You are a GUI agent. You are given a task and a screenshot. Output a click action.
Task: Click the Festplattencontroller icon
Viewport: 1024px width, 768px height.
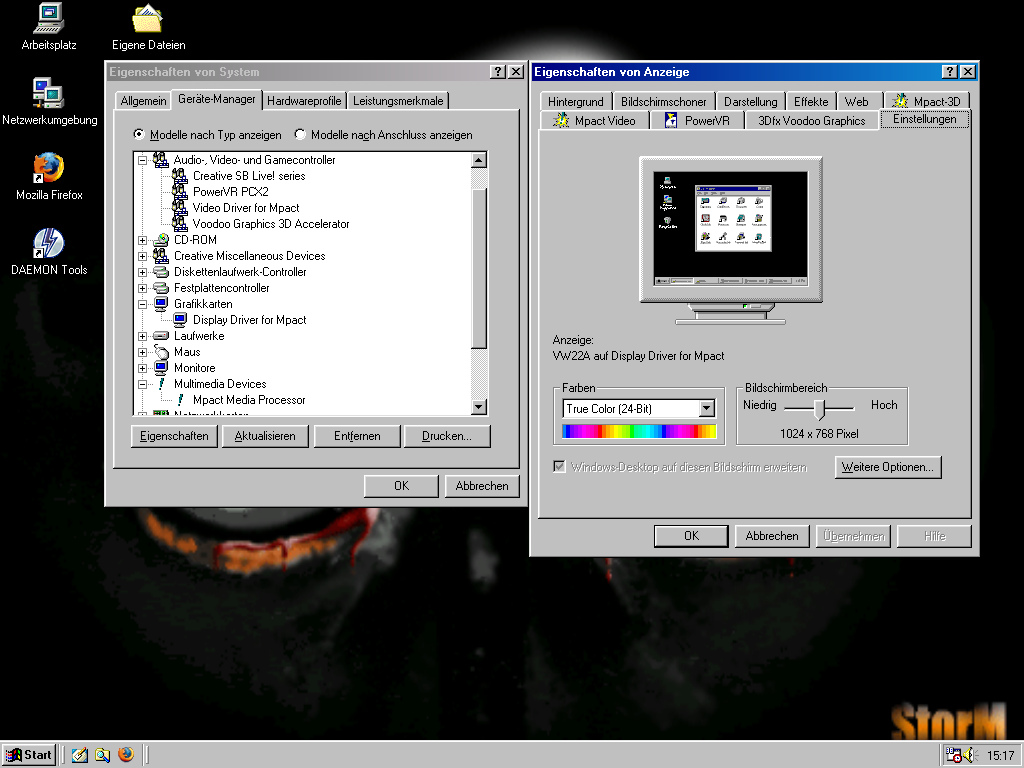coord(161,287)
